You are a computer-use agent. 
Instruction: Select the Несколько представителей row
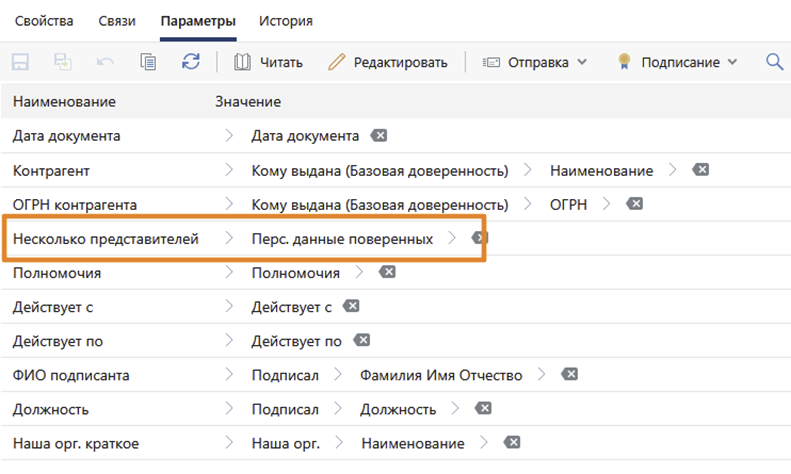pos(106,238)
